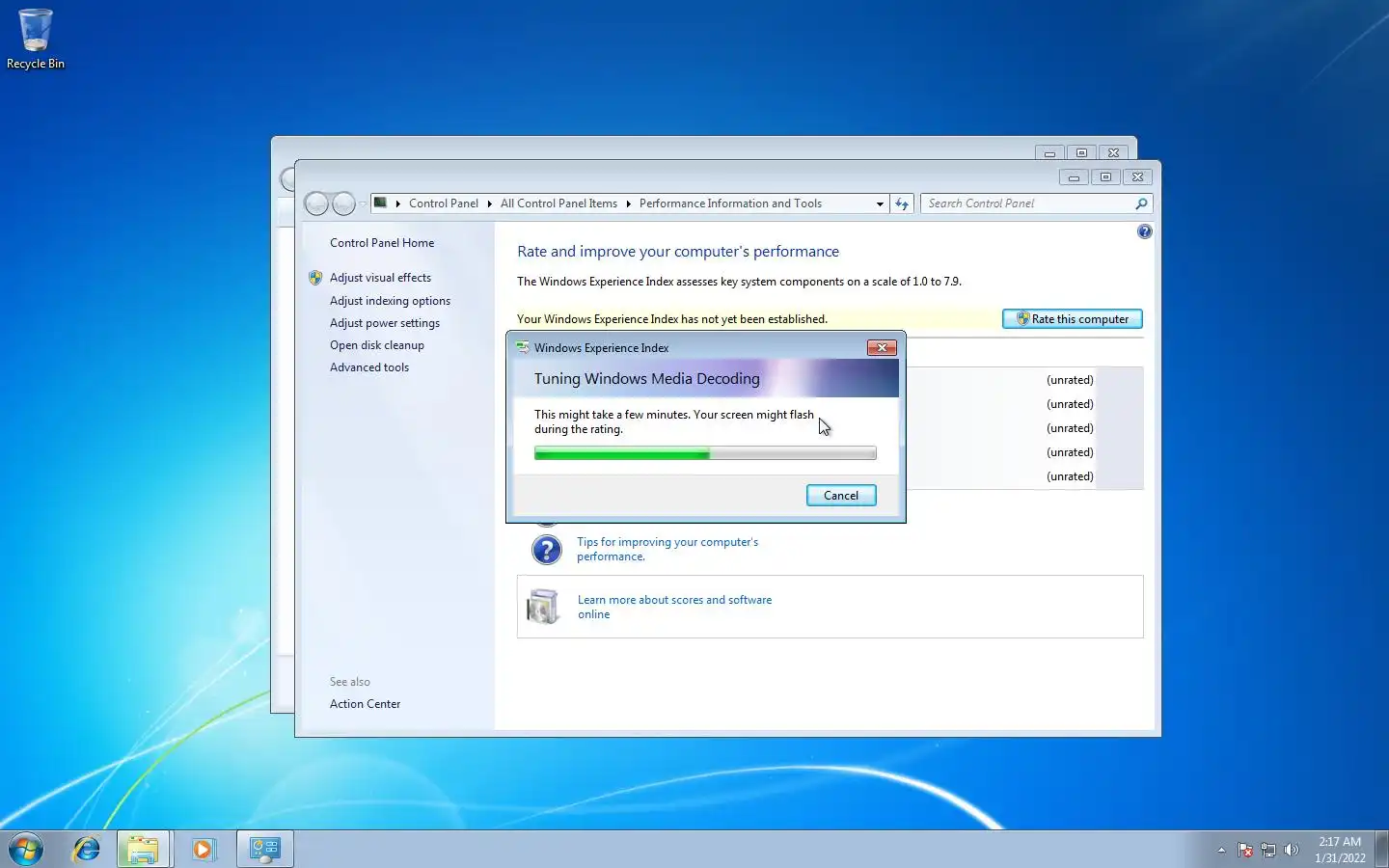Expand arrow after Control Panel breadcrumb
The image size is (1389, 868).
click(x=490, y=203)
